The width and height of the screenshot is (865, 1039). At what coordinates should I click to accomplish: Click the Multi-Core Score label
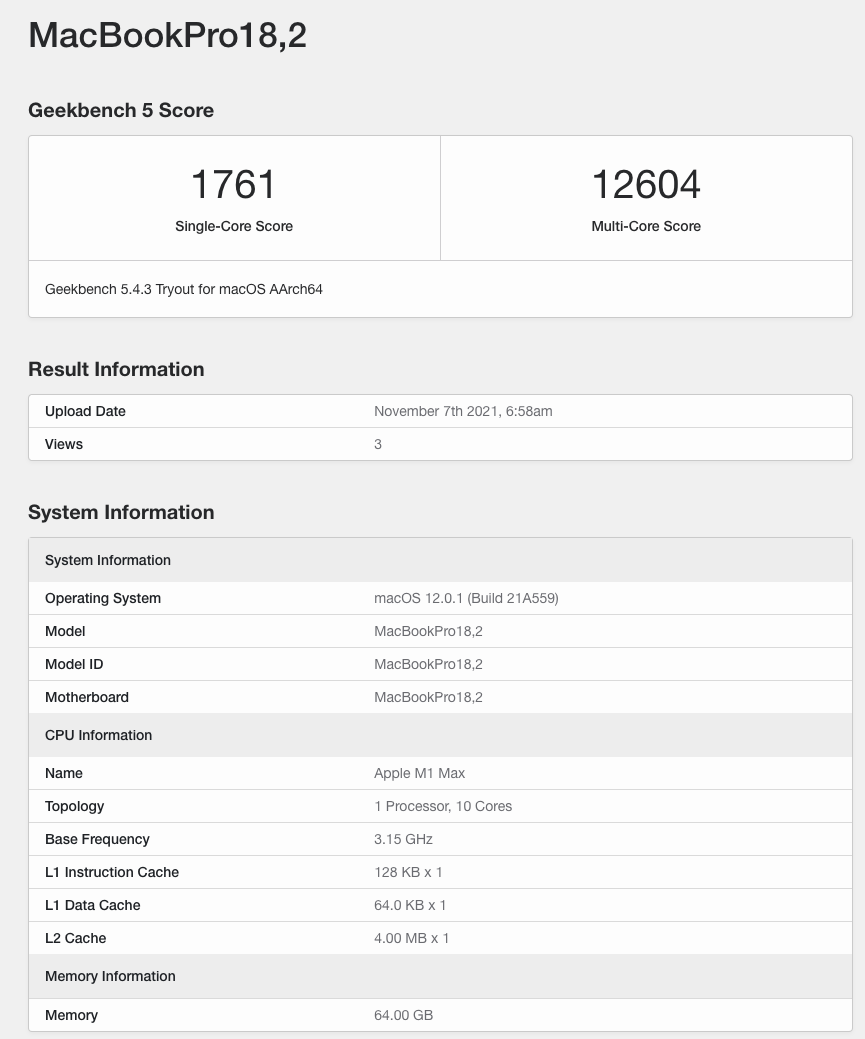tap(645, 226)
